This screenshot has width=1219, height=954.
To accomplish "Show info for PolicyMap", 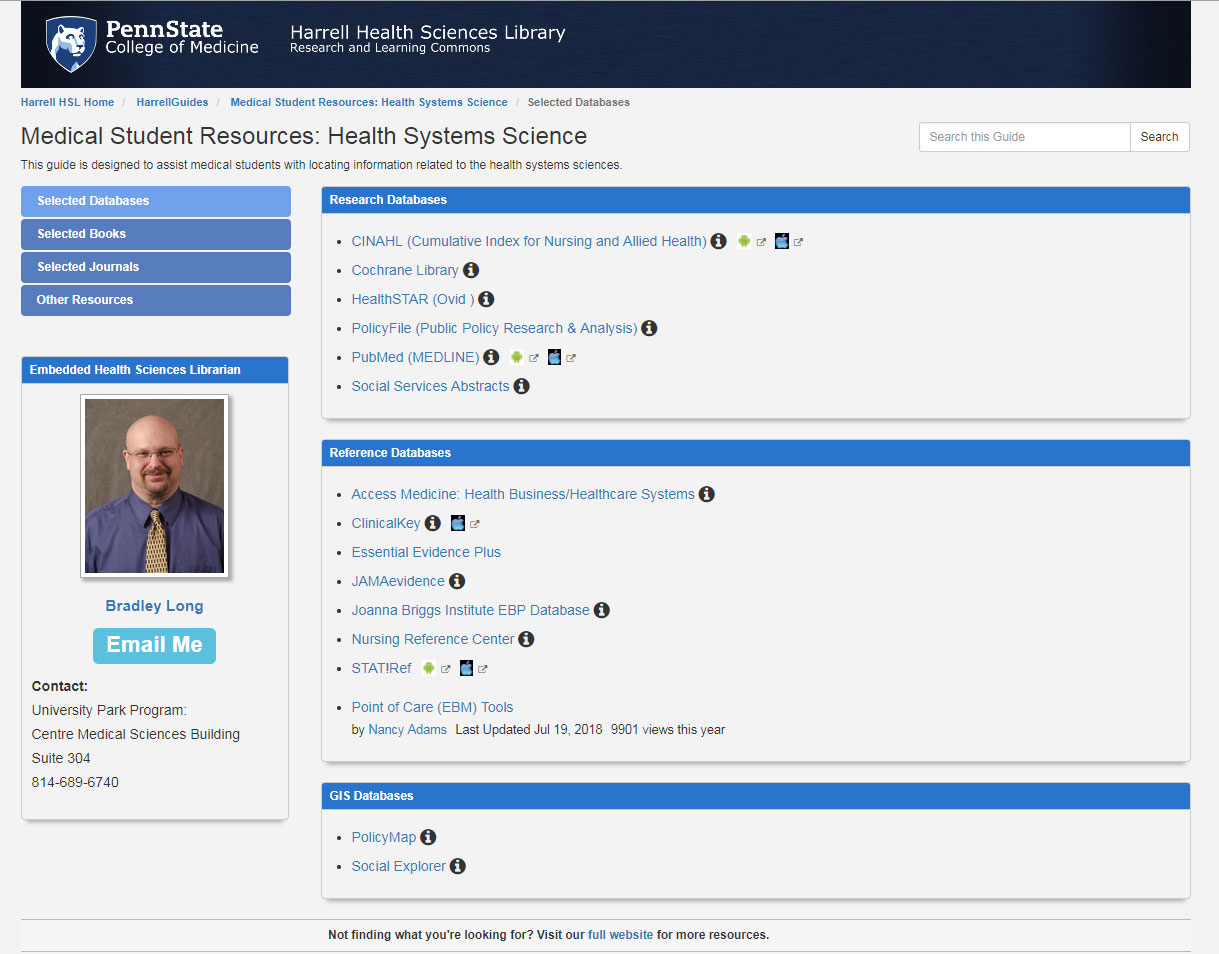I will (428, 837).
